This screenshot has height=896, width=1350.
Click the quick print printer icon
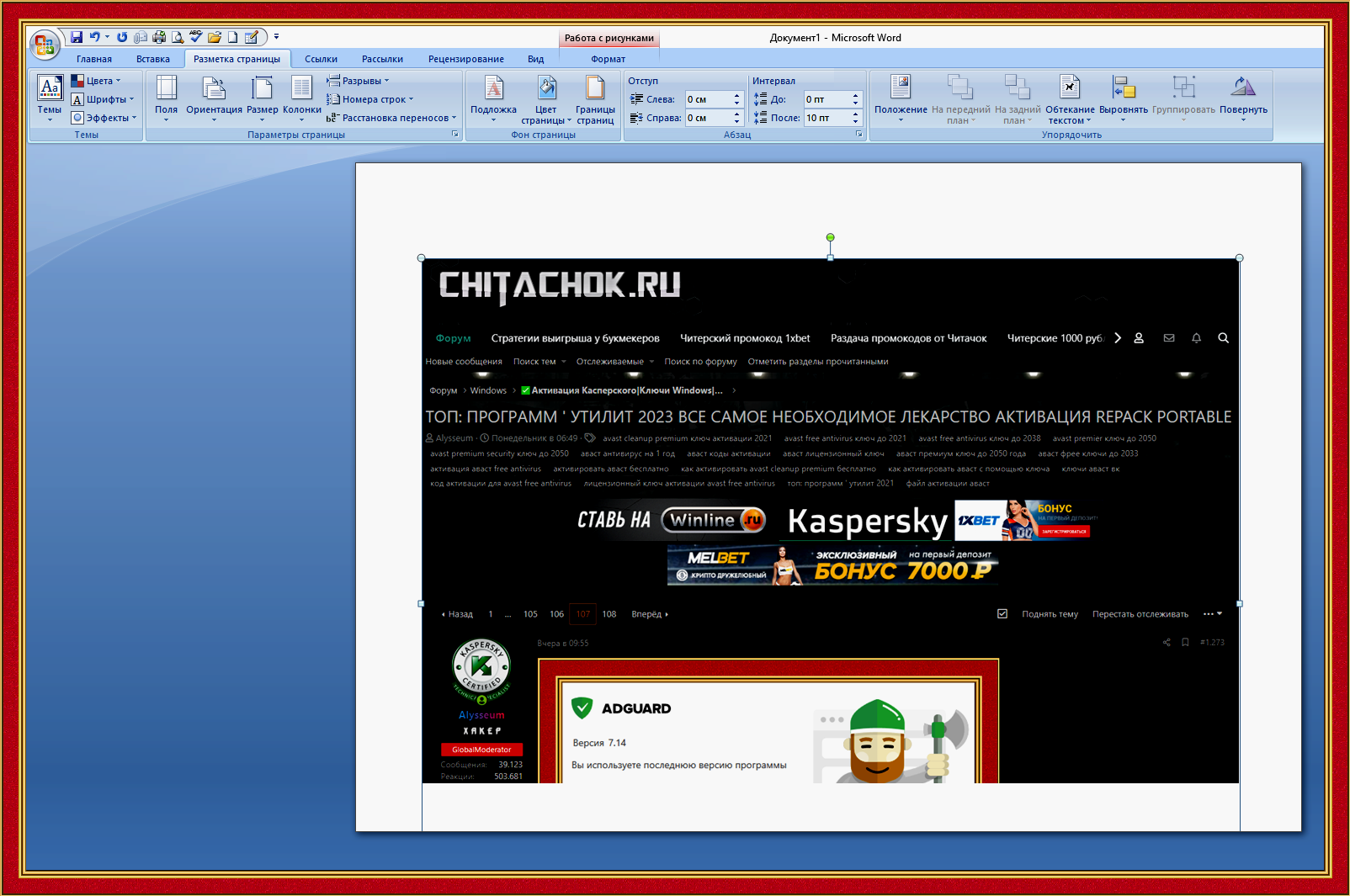(158, 37)
